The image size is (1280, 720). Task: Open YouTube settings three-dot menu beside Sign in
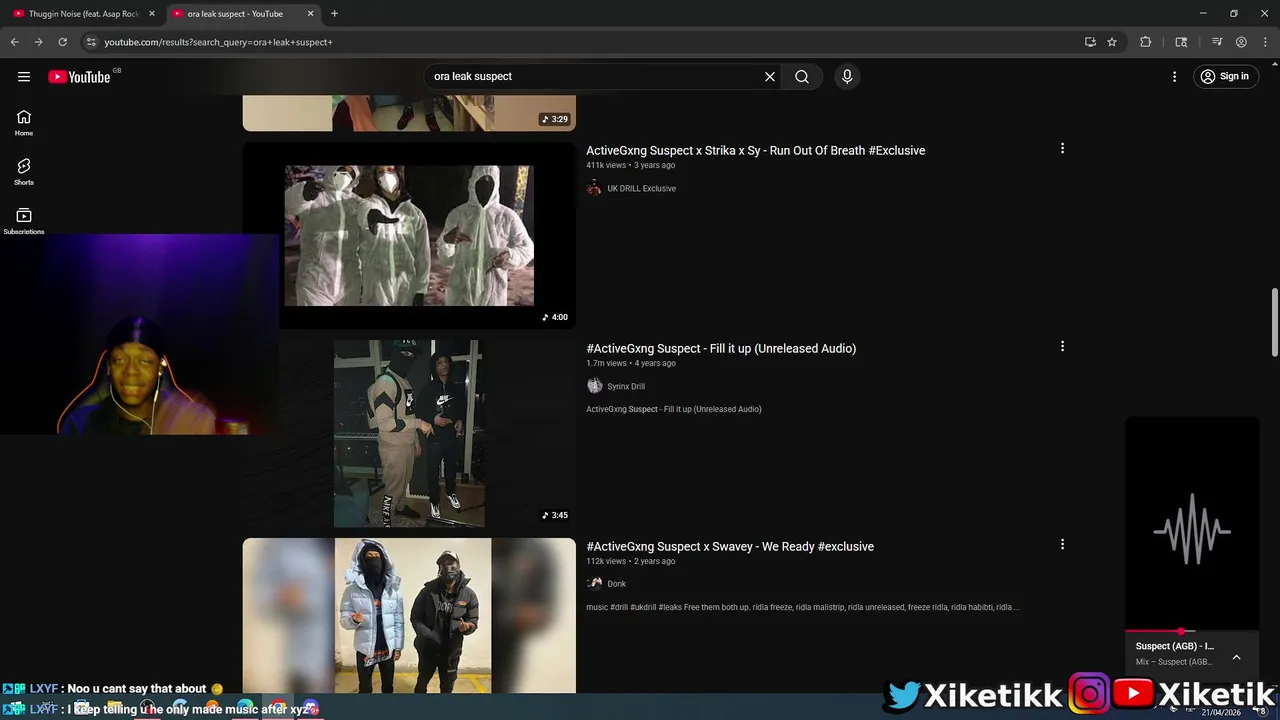[x=1175, y=76]
